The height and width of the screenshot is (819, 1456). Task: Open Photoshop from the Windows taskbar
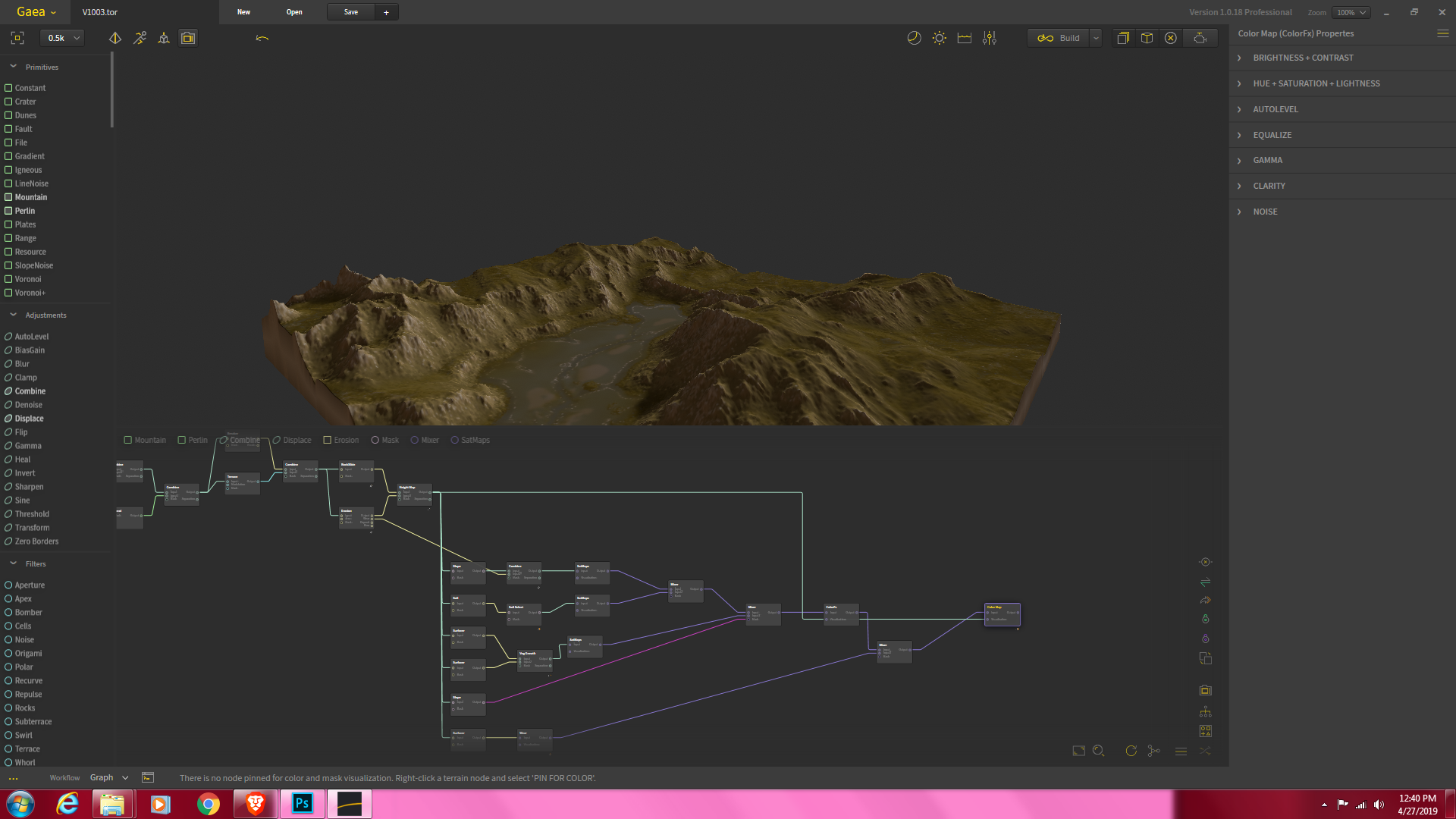coord(302,803)
